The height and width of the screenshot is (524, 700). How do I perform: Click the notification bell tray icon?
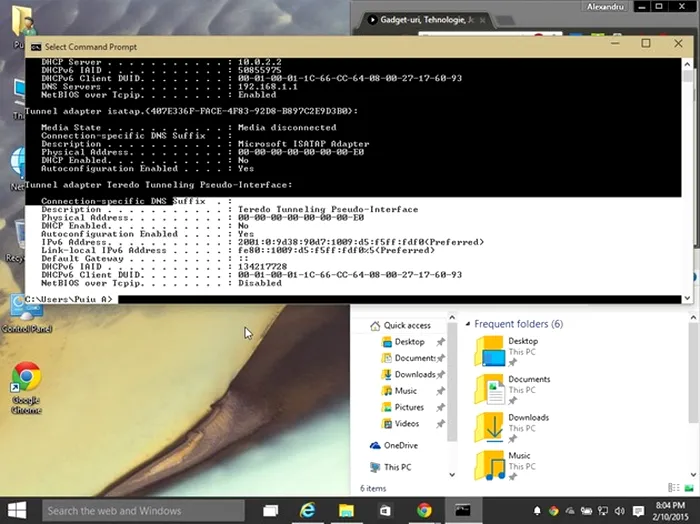(x=537, y=511)
